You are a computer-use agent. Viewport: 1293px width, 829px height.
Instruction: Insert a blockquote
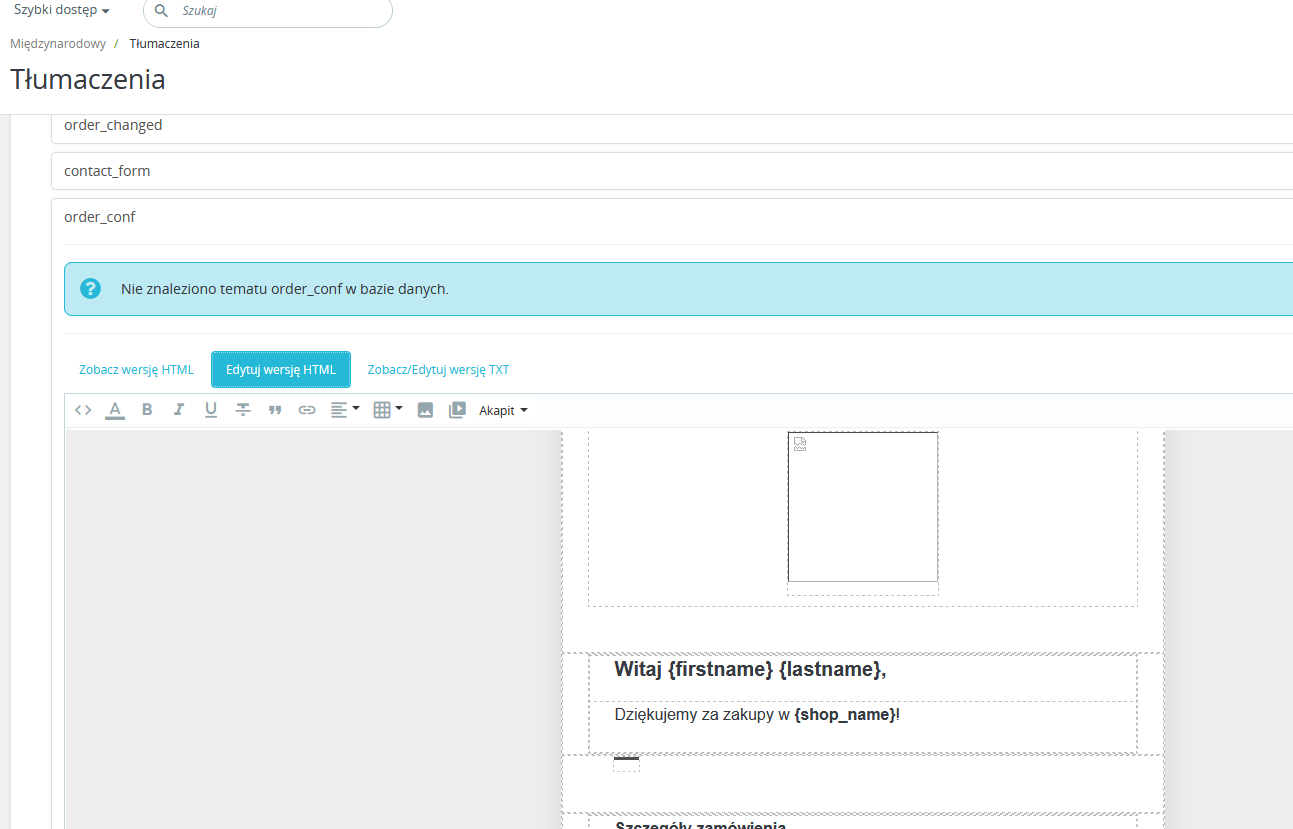[275, 410]
